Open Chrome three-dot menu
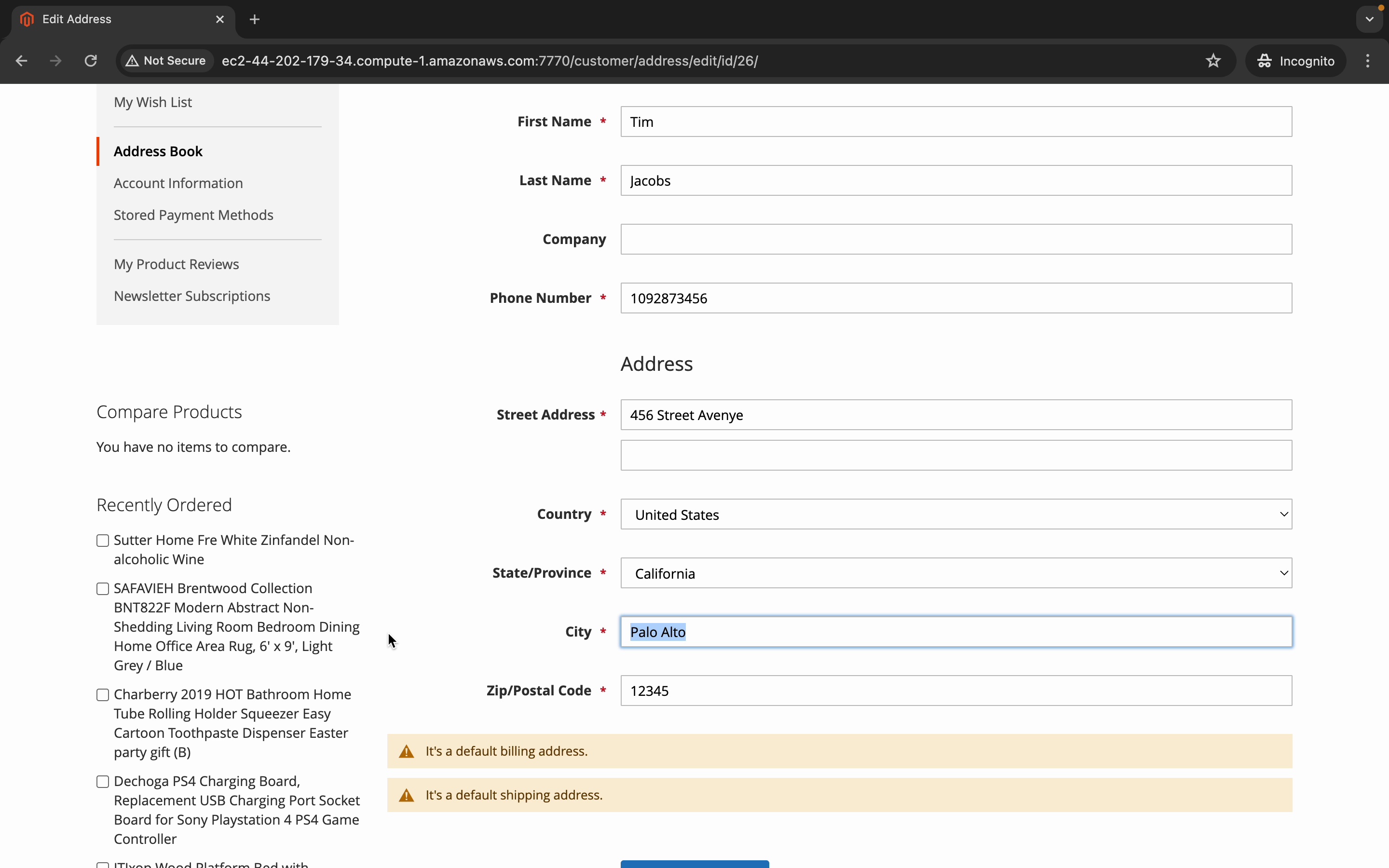1389x868 pixels. (x=1368, y=61)
